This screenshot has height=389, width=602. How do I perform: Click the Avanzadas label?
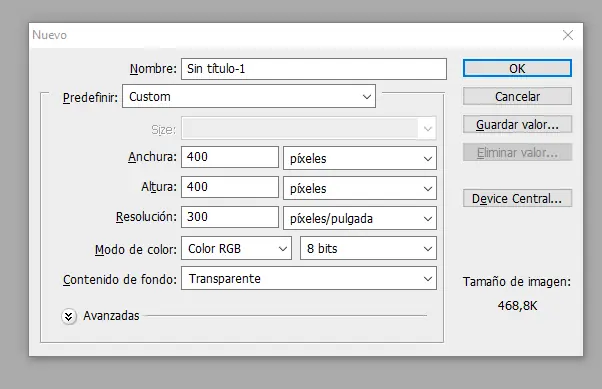pyautogui.click(x=111, y=316)
